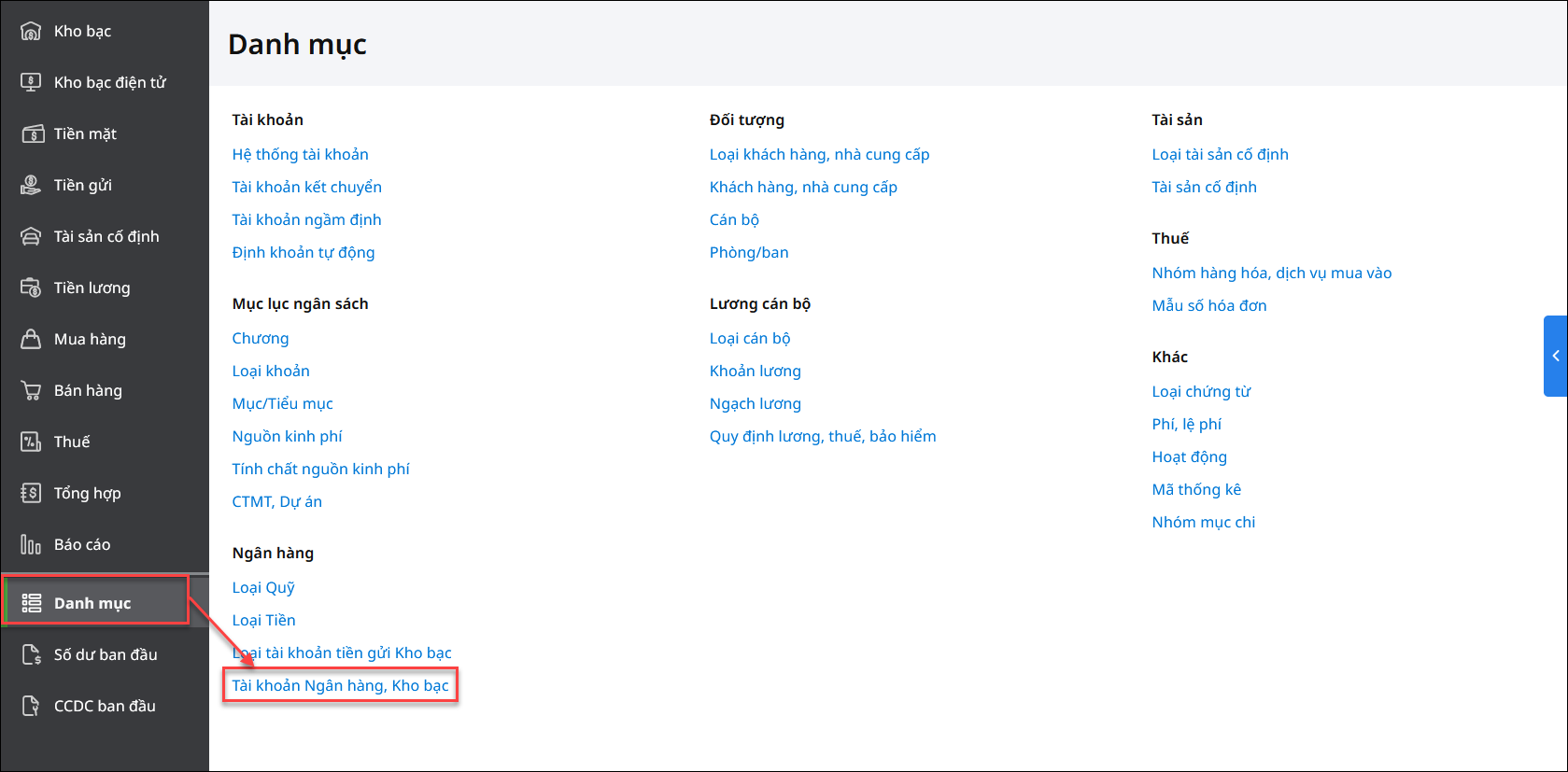The height and width of the screenshot is (772, 1568).
Task: Click the Kho bạc điện tử monitor icon
Action: (x=31, y=82)
